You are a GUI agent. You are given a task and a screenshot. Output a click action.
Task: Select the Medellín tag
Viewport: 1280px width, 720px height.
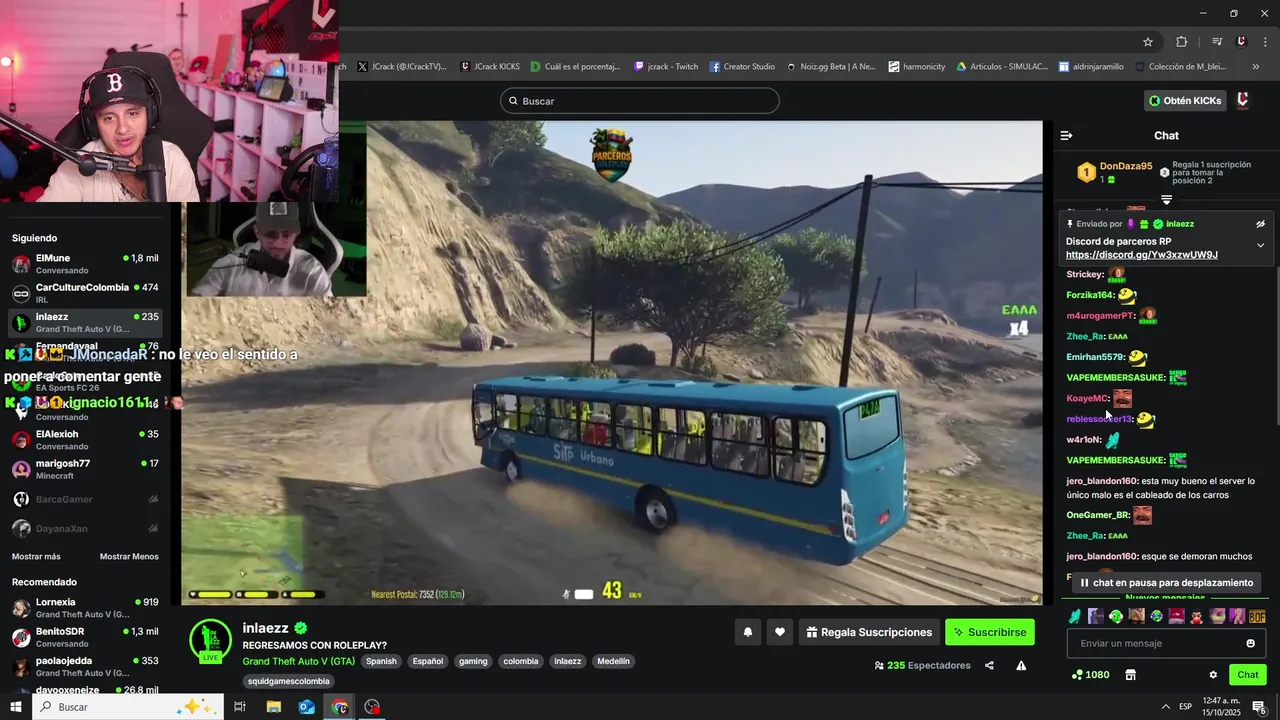tap(613, 661)
